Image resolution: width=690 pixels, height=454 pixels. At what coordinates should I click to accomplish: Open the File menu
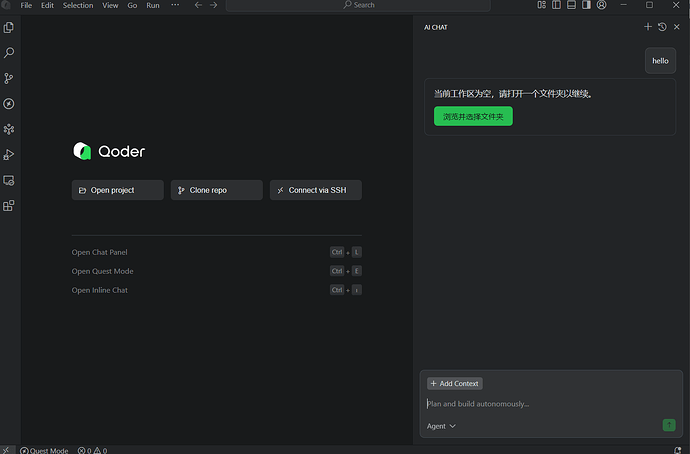26,5
